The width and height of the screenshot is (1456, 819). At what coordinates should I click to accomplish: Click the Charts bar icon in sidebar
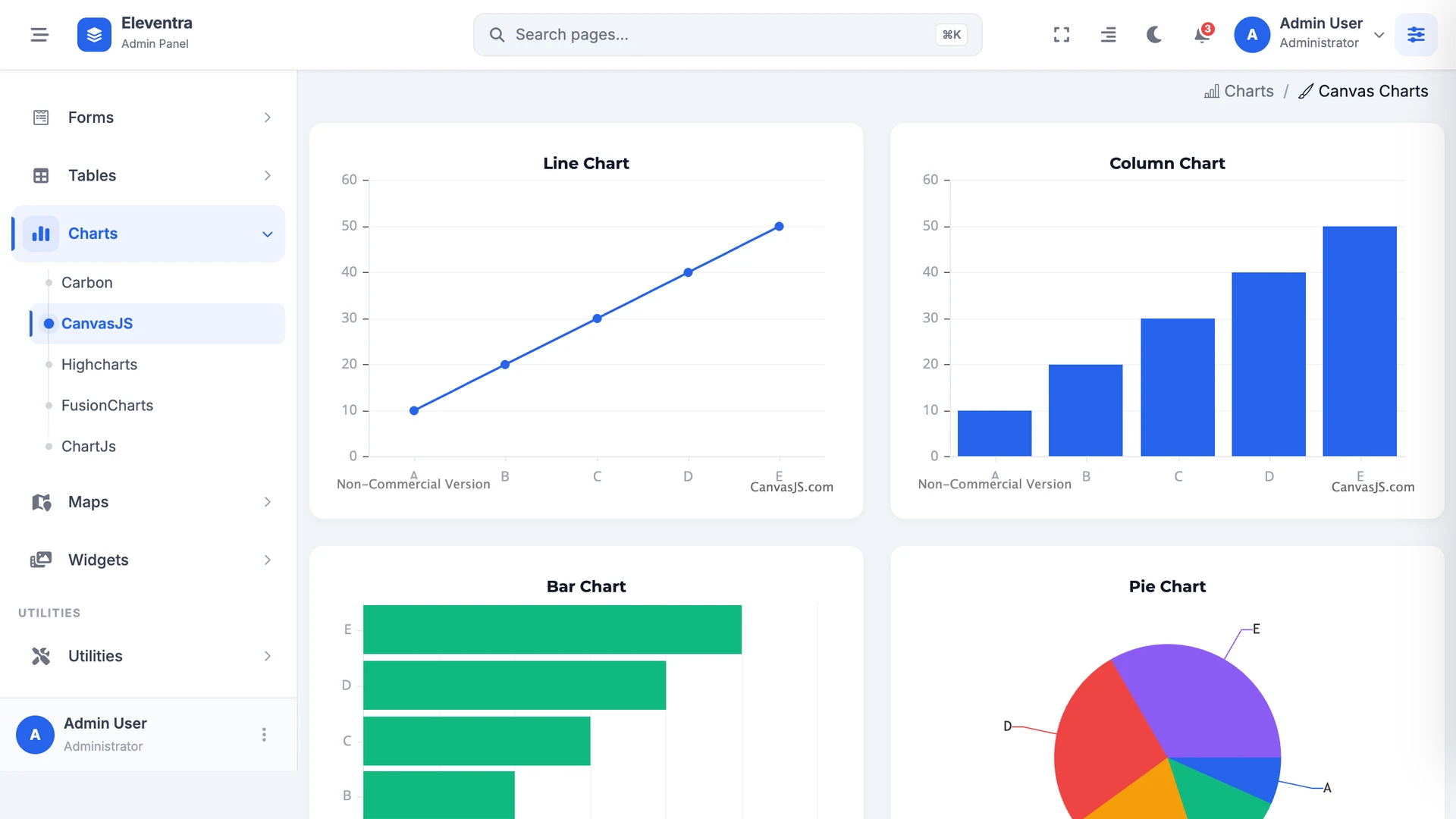coord(41,234)
